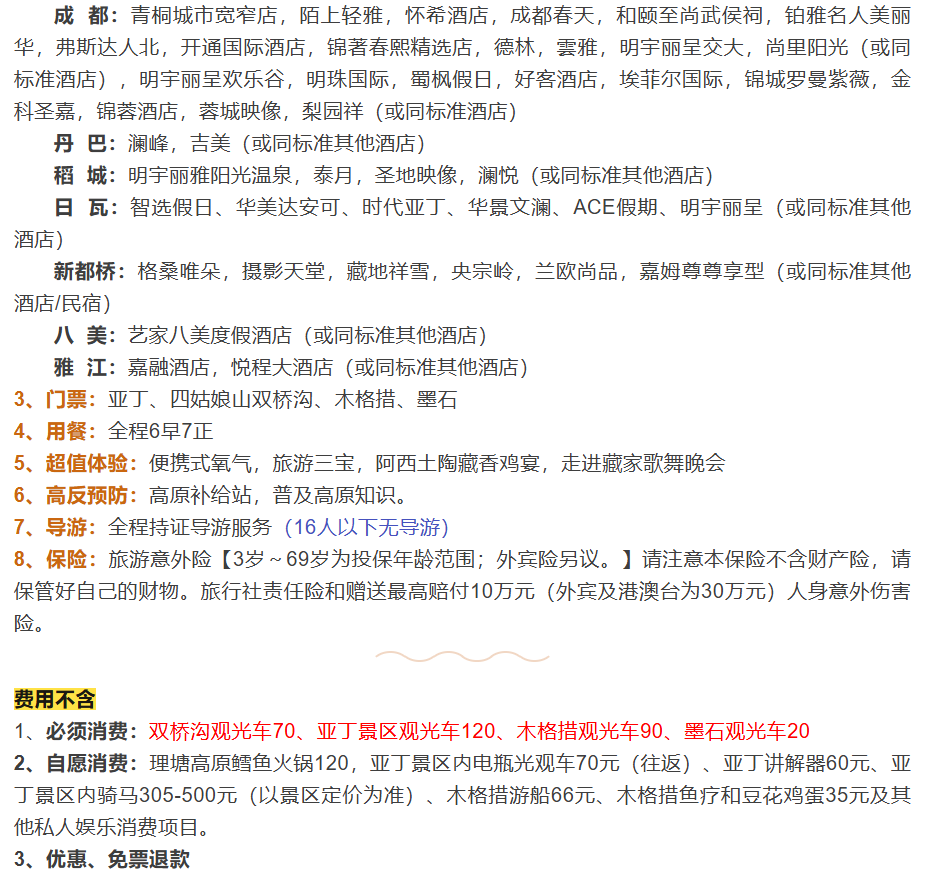Screen dimensions: 926x877
Task: Click the text '旅游意外险'
Action: click(x=159, y=559)
